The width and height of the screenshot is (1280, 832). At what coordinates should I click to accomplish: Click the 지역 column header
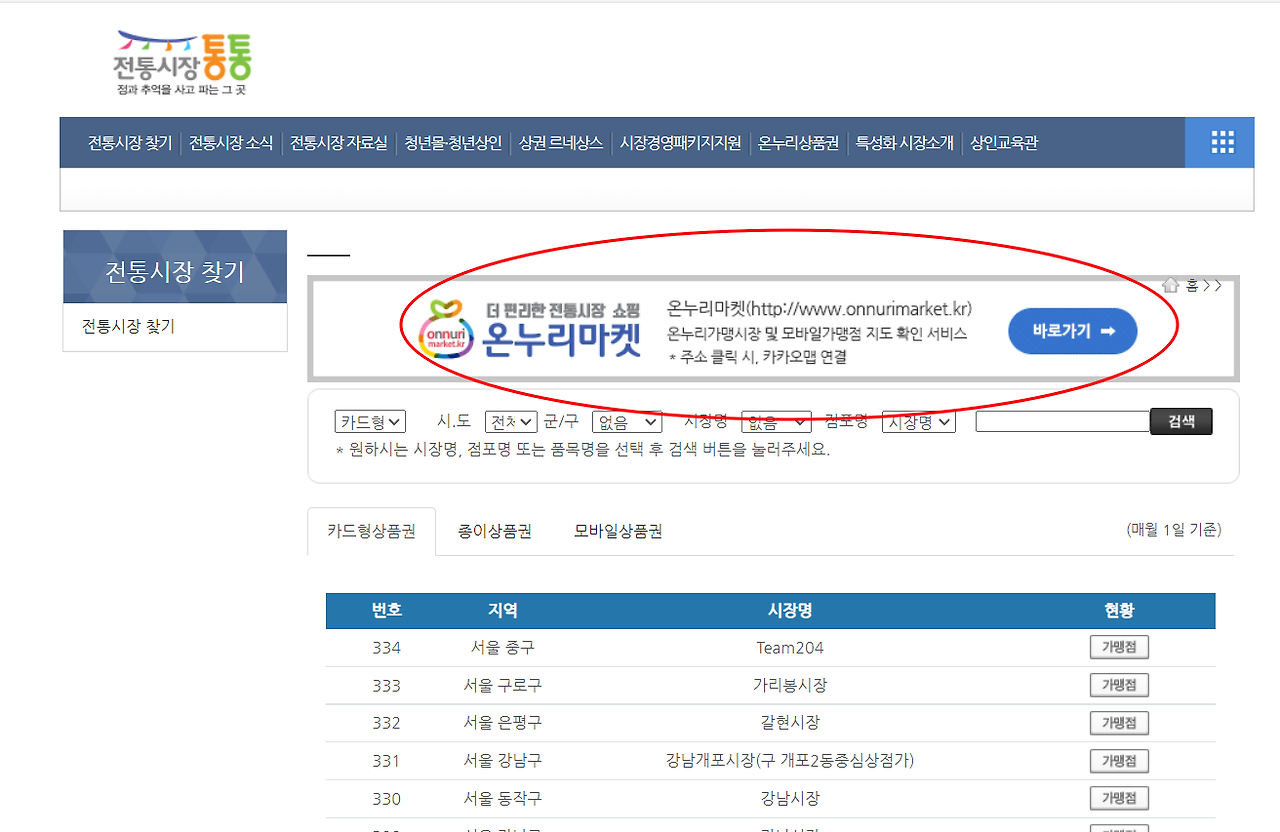pos(502,611)
